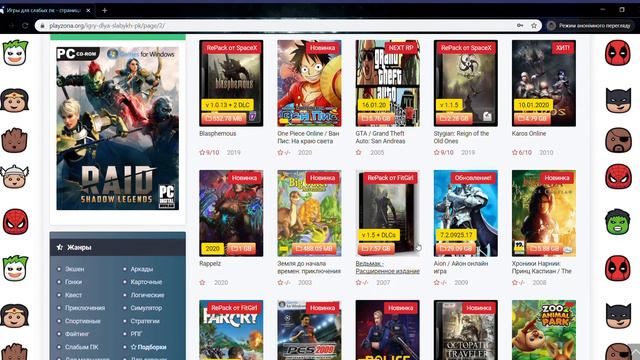The width and height of the screenshot is (640, 360).
Task: Select the 'Карточные' genre
Action: tap(146, 282)
